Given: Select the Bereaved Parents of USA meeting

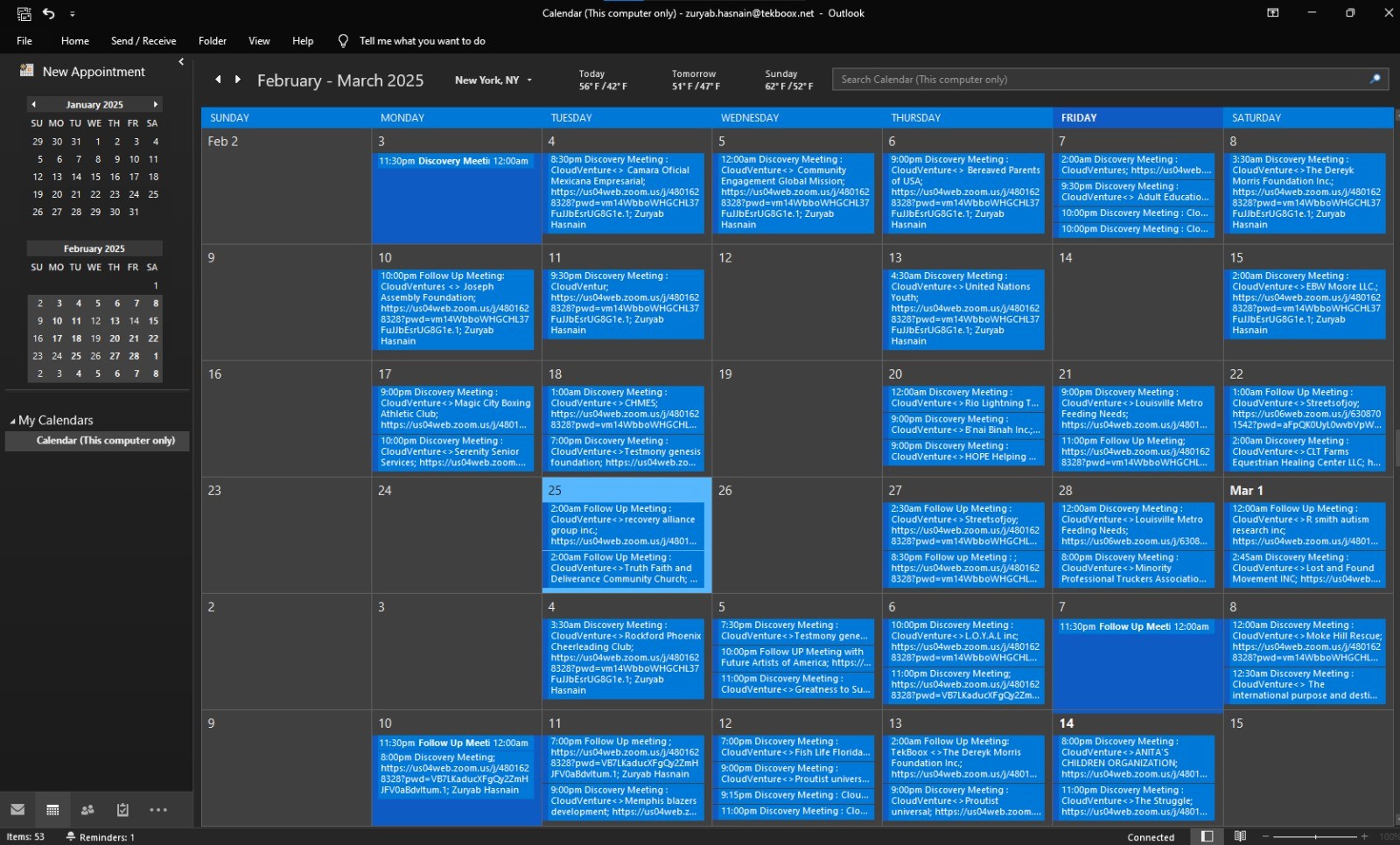Looking at the screenshot, I should click(966, 192).
